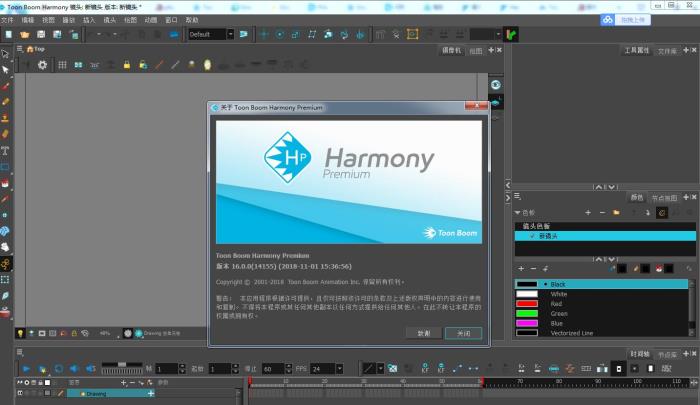The width and height of the screenshot is (700, 405).
Task: Click the New scene icon in the top toolbar
Action: click(x=8, y=34)
